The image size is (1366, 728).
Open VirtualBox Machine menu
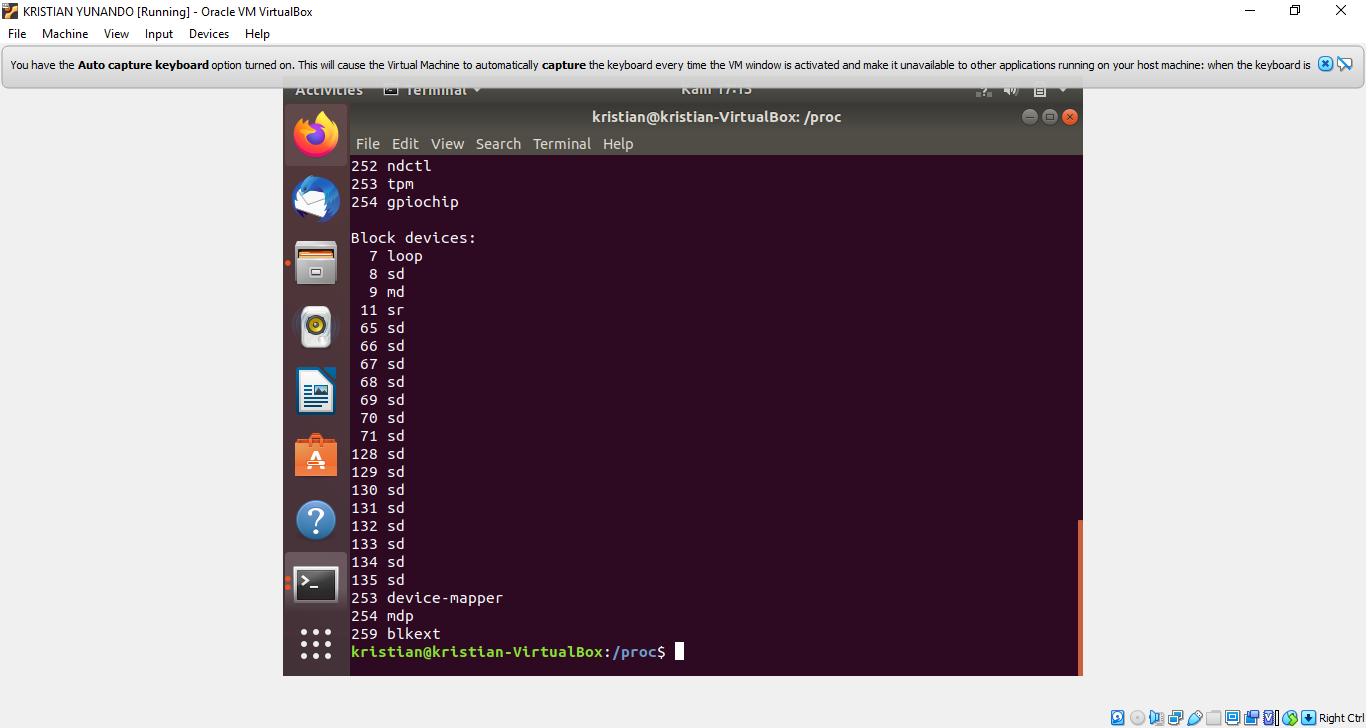tap(65, 34)
